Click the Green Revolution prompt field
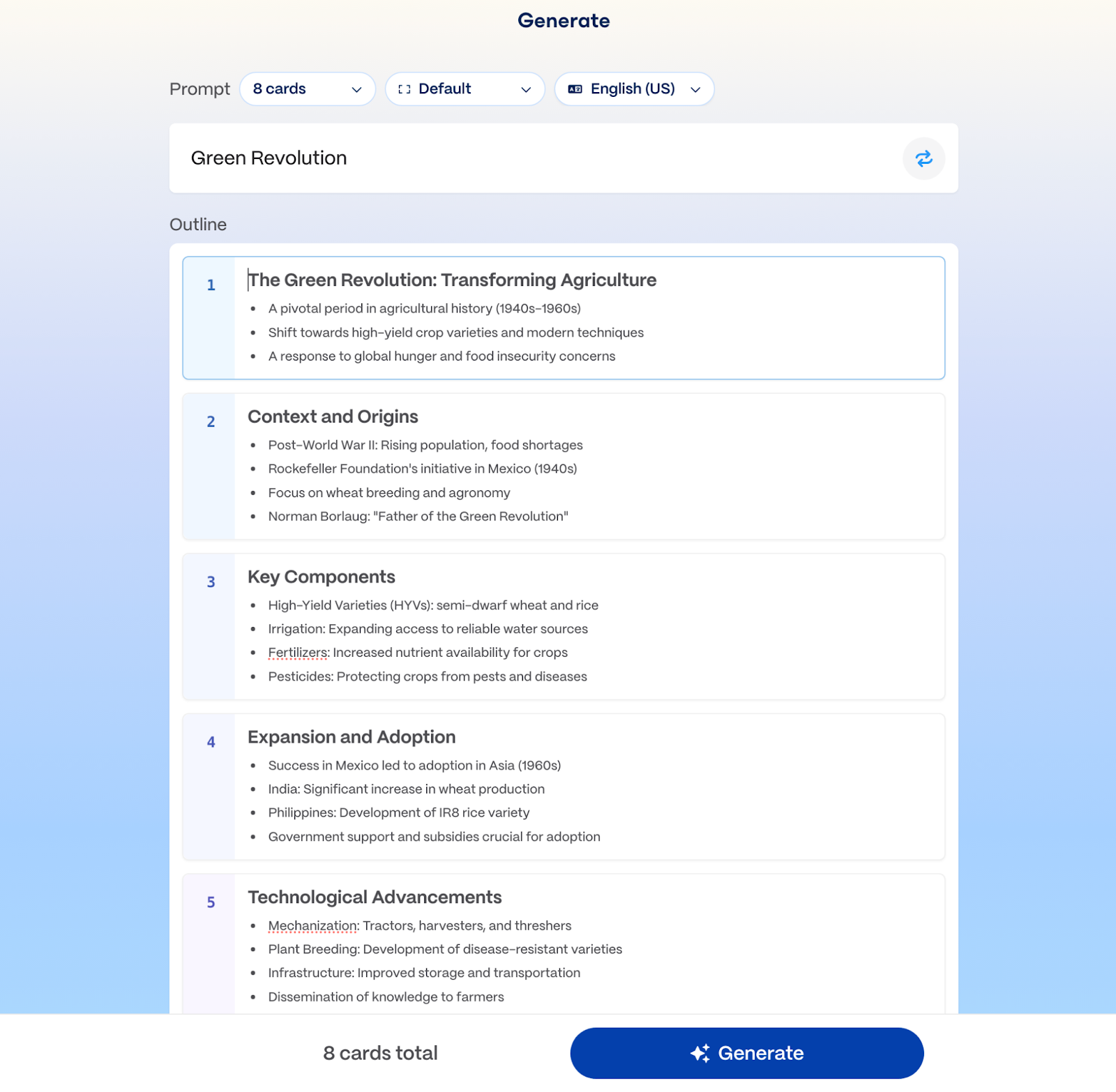1116x1092 pixels. [564, 158]
